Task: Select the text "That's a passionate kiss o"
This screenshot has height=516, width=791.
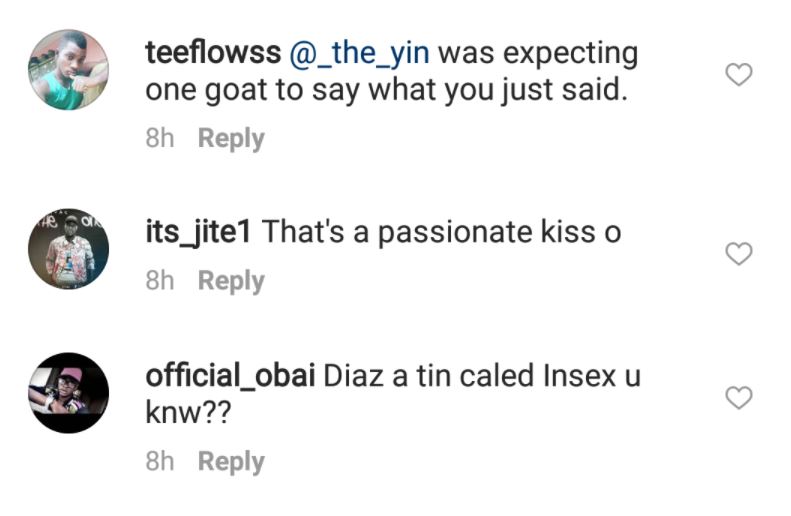Action: pyautogui.click(x=442, y=232)
